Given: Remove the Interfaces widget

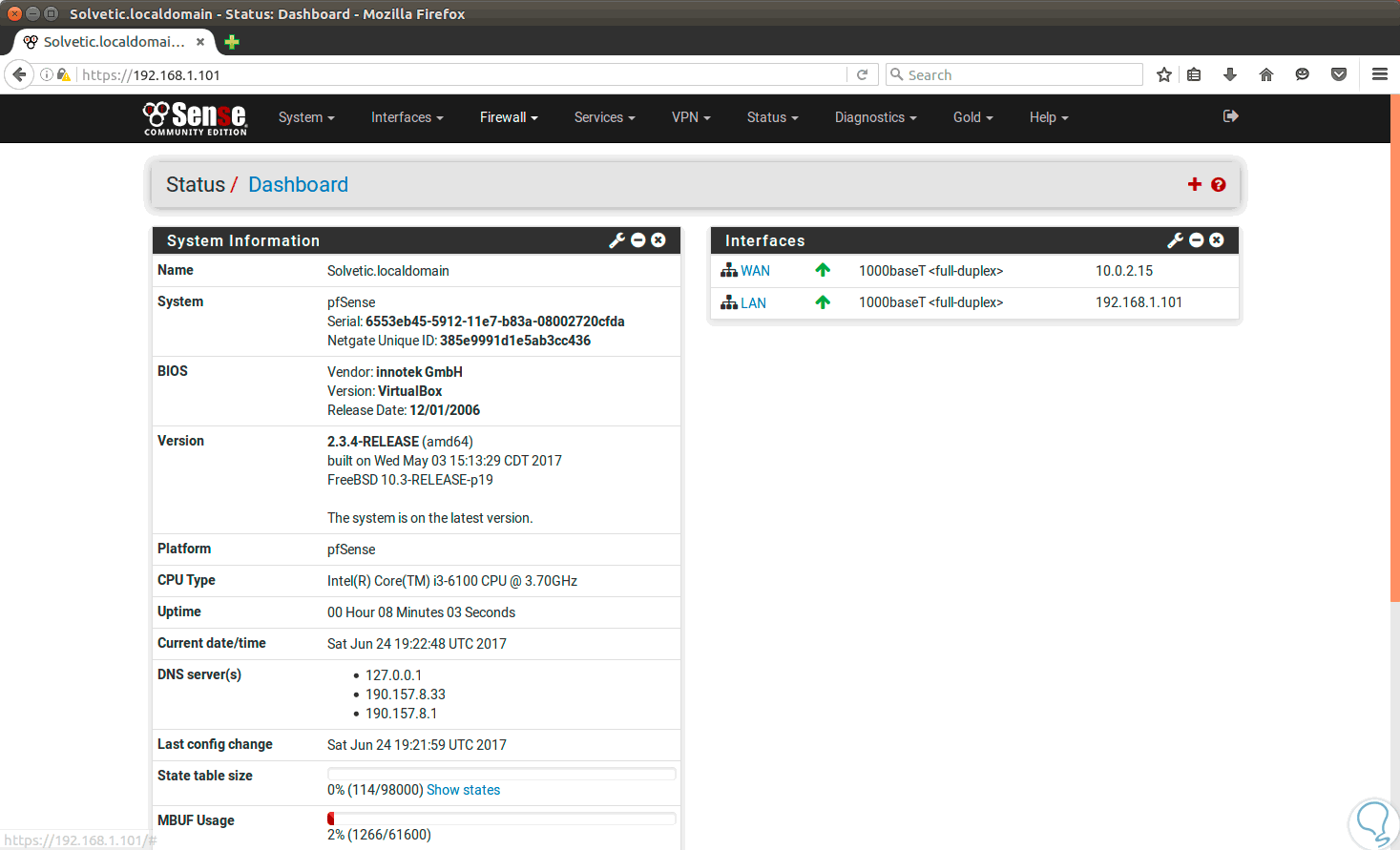Looking at the screenshot, I should coord(1217,240).
